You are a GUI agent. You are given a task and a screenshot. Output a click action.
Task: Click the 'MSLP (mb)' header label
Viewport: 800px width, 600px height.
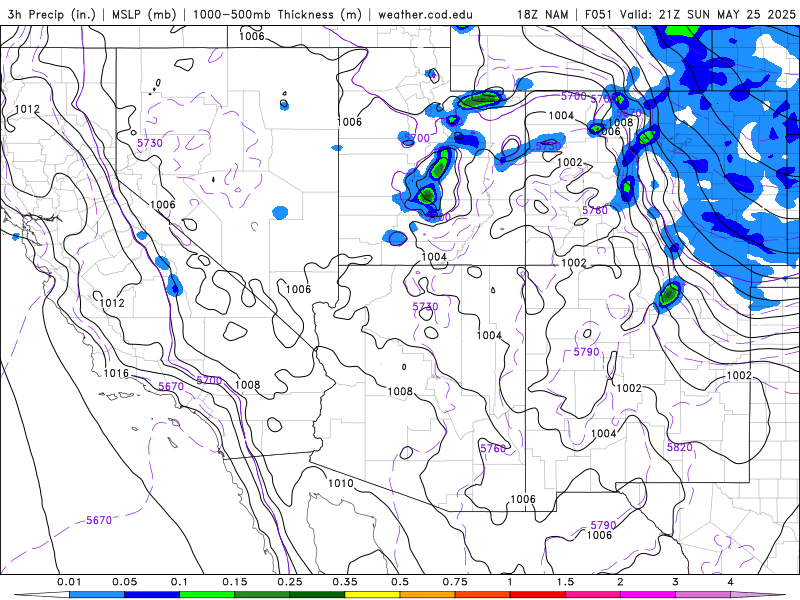[x=144, y=14]
